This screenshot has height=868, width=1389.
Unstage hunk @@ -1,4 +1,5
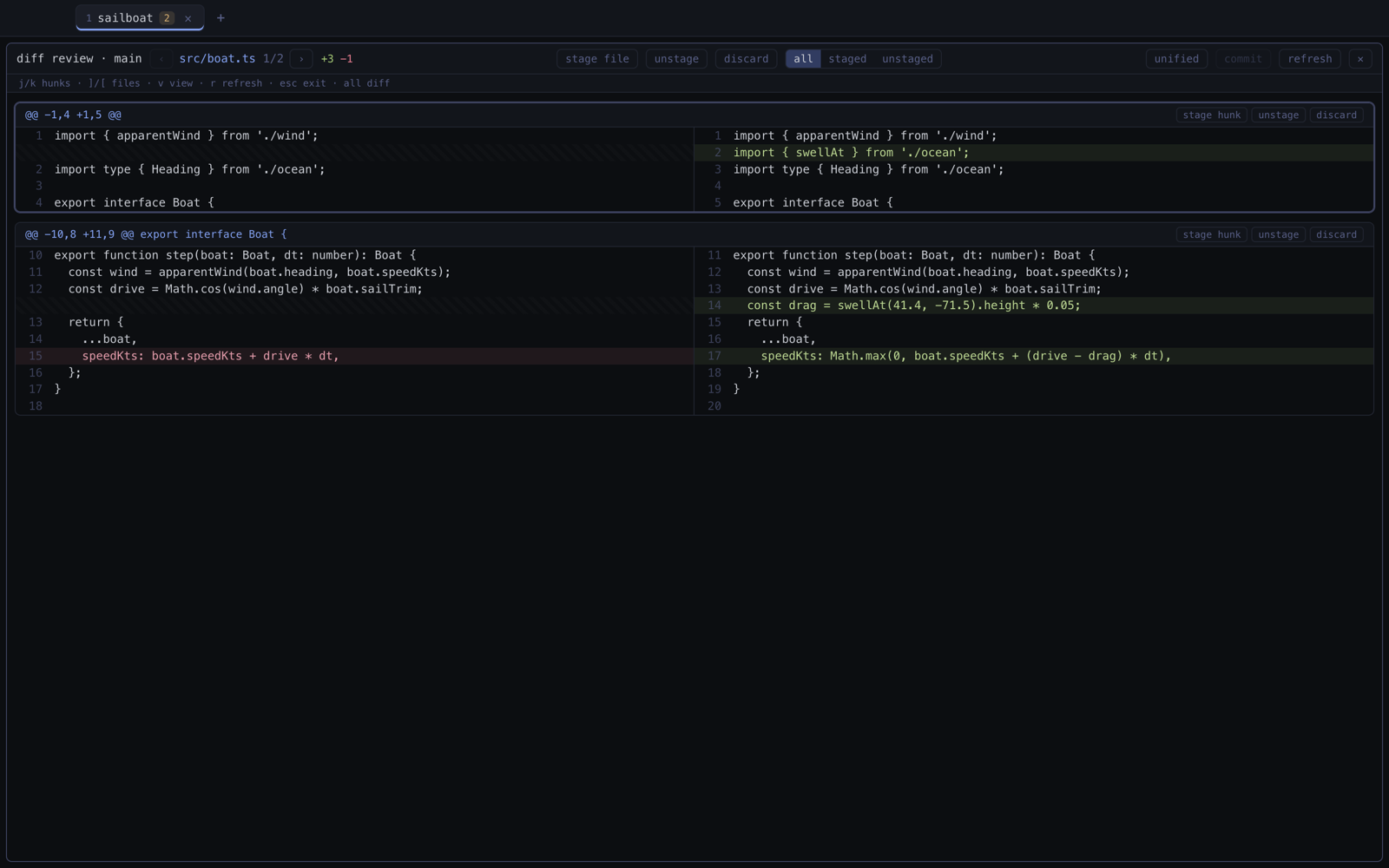click(x=1279, y=115)
